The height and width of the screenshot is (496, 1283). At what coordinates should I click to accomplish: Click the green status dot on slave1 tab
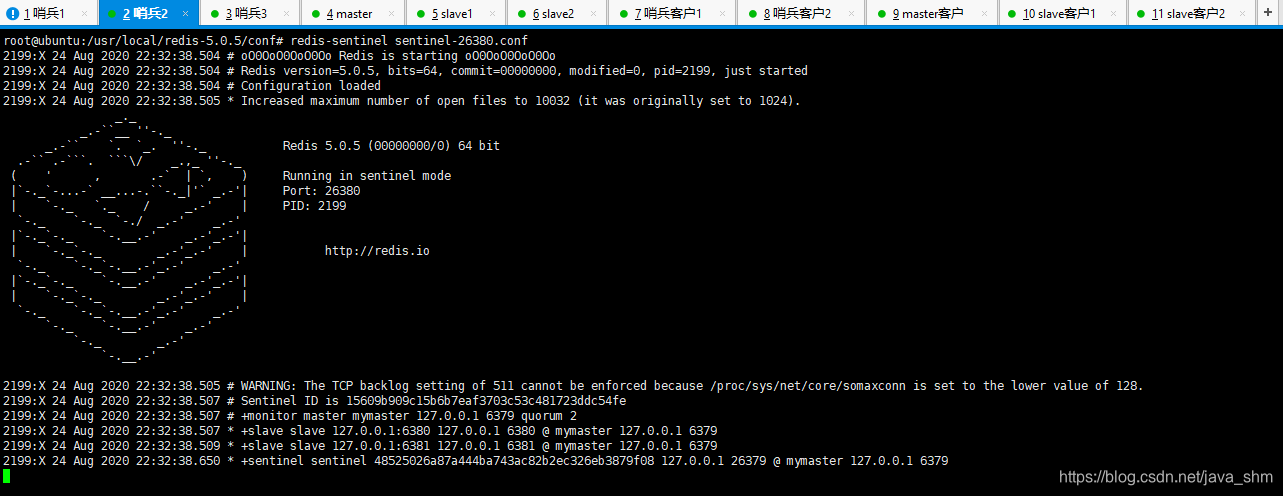(x=420, y=14)
